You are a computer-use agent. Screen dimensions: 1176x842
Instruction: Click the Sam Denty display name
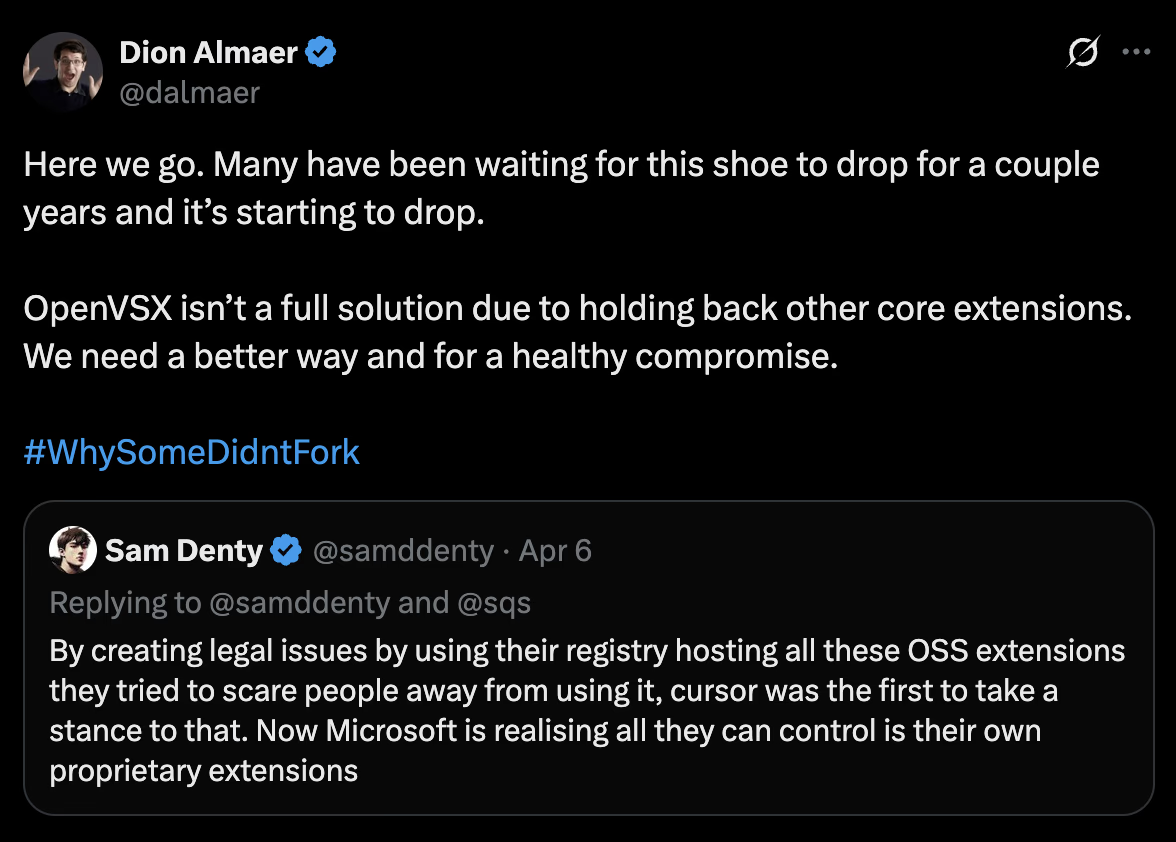(184, 550)
